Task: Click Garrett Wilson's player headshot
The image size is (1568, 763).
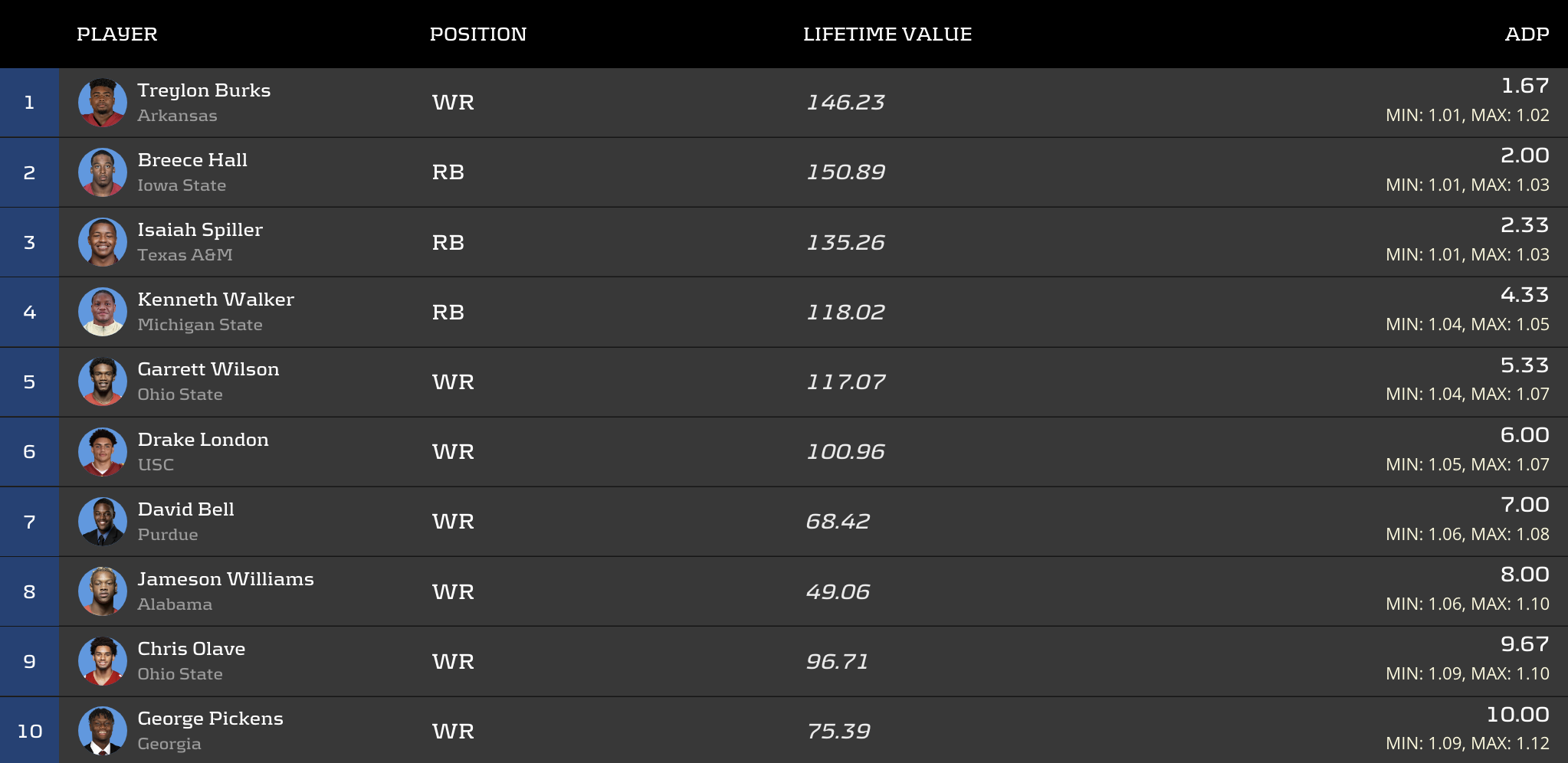Action: (103, 381)
